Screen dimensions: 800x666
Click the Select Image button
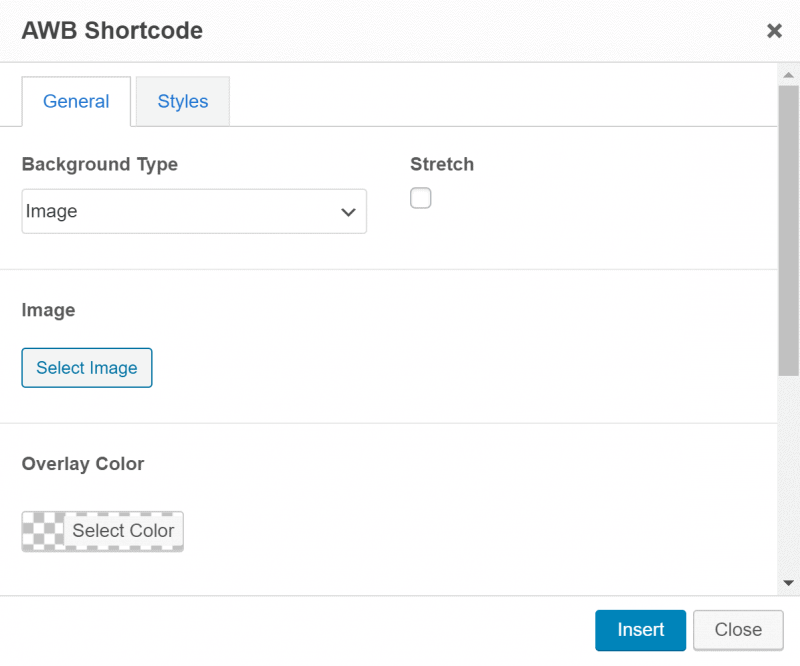coord(86,367)
